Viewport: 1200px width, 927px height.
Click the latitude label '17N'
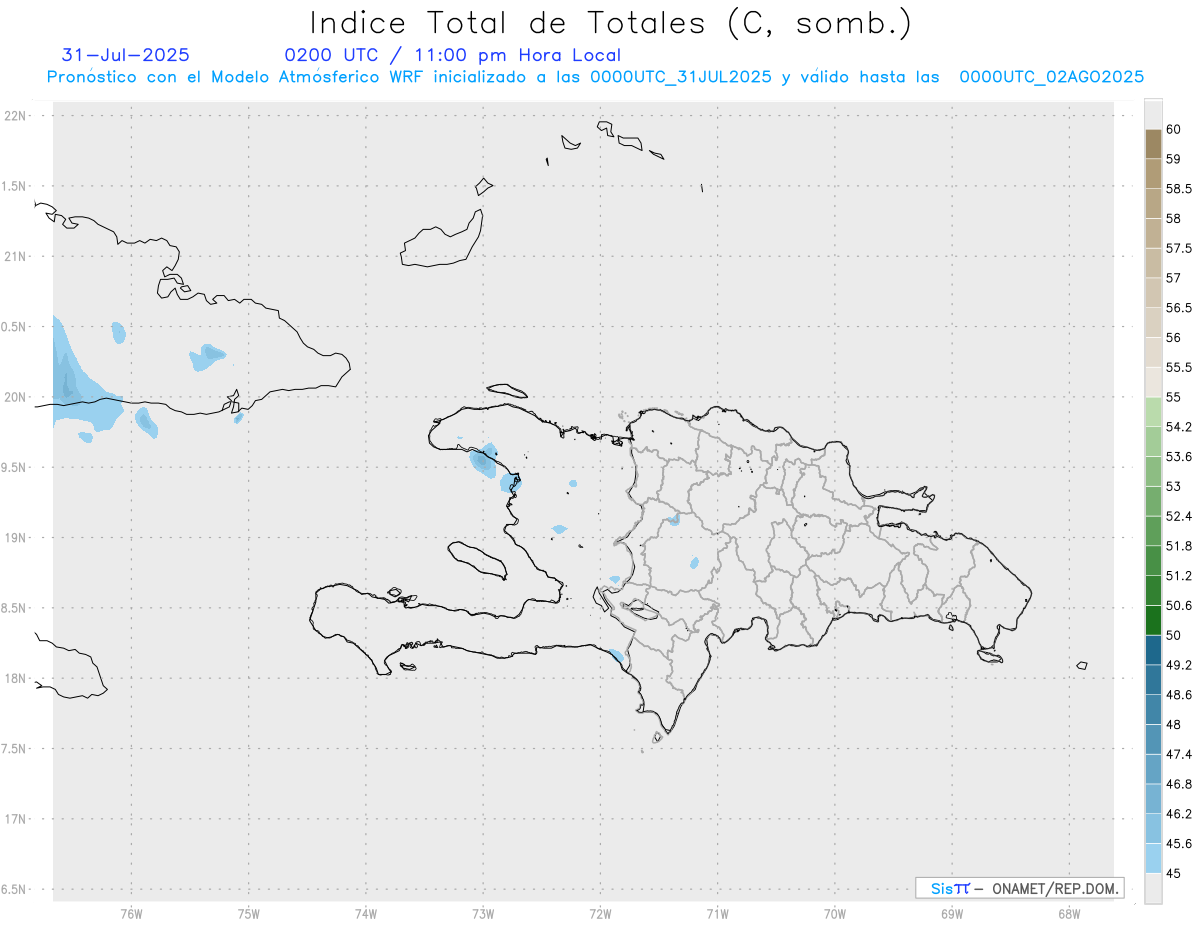(x=15, y=819)
